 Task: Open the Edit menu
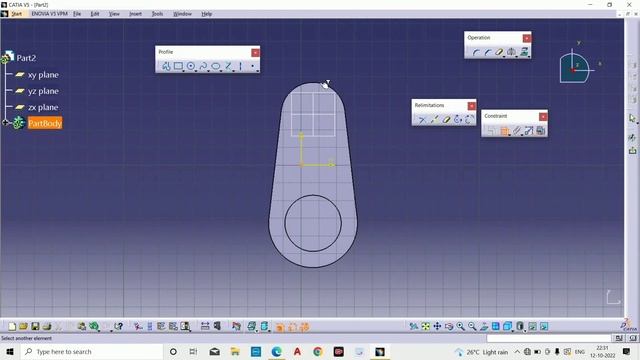point(95,14)
